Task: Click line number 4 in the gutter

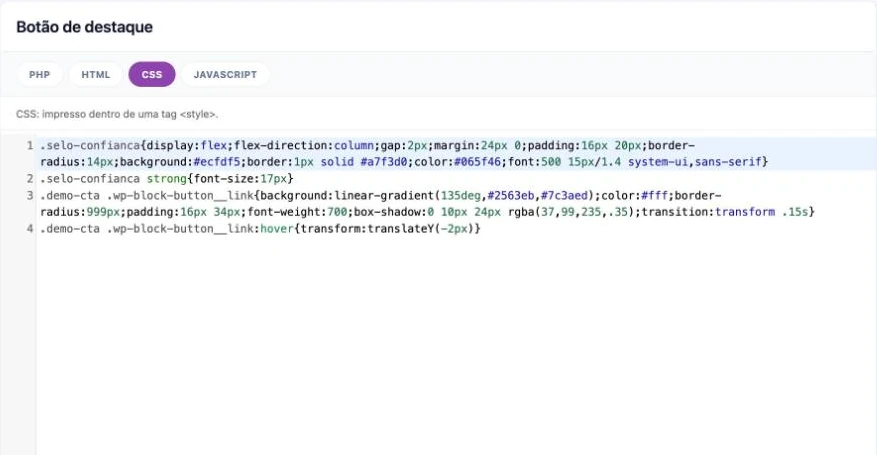Action: pyautogui.click(x=30, y=229)
